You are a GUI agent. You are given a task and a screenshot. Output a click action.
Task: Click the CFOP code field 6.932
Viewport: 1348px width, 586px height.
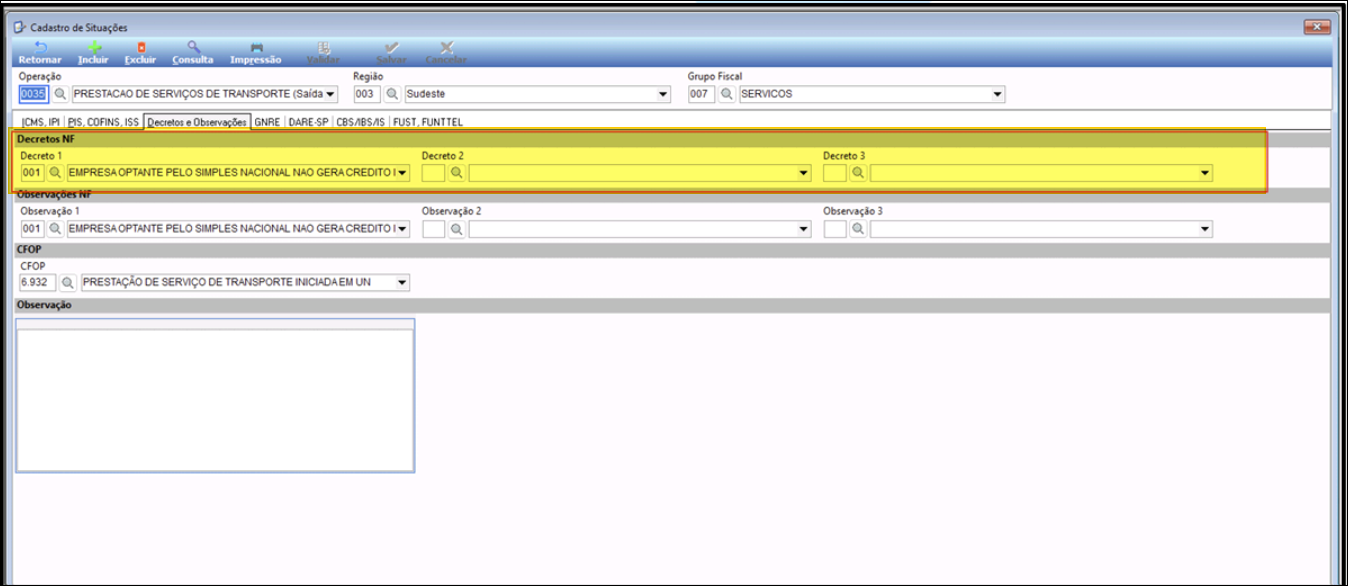(39, 283)
